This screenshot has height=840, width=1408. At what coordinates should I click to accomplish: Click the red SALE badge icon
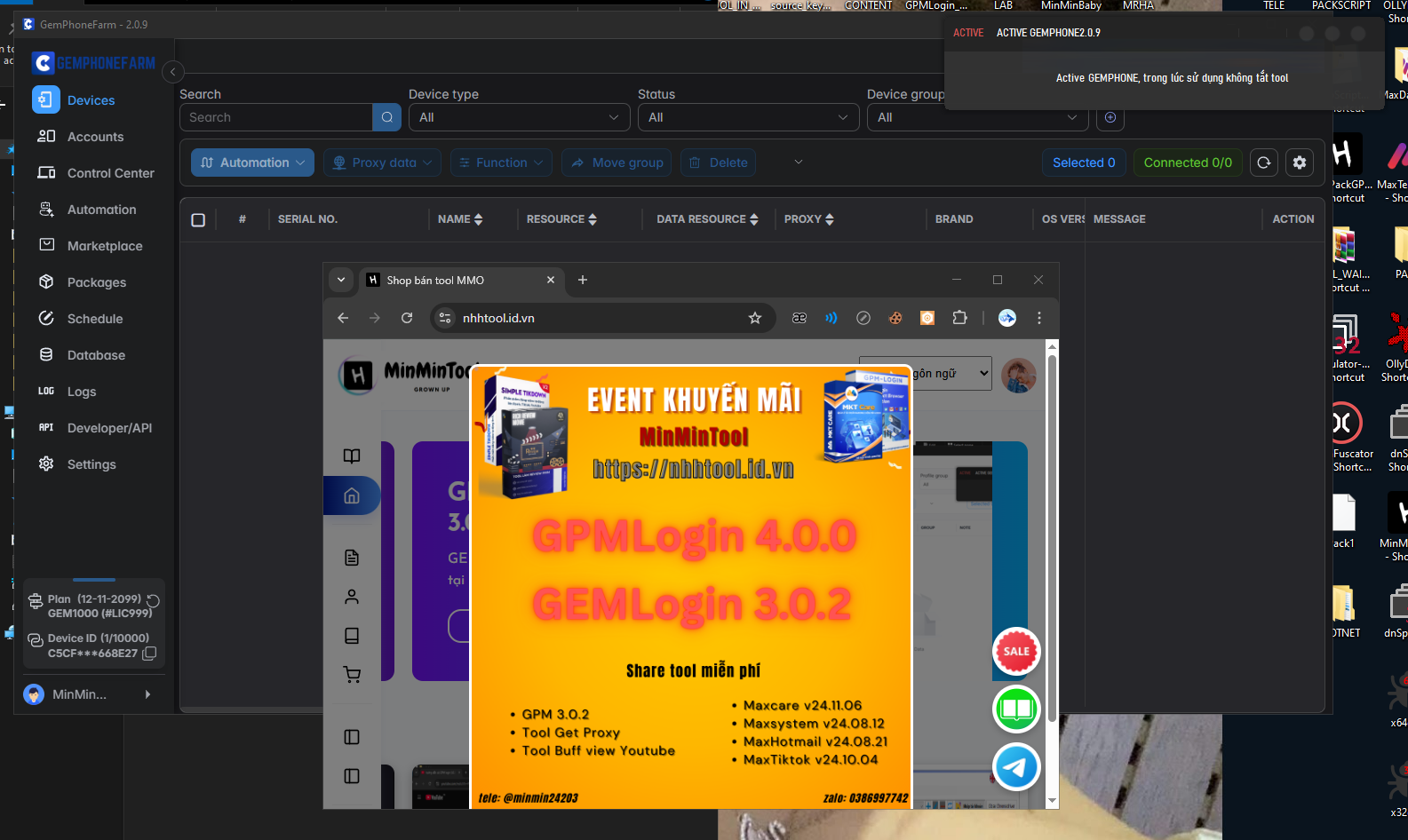point(1016,651)
